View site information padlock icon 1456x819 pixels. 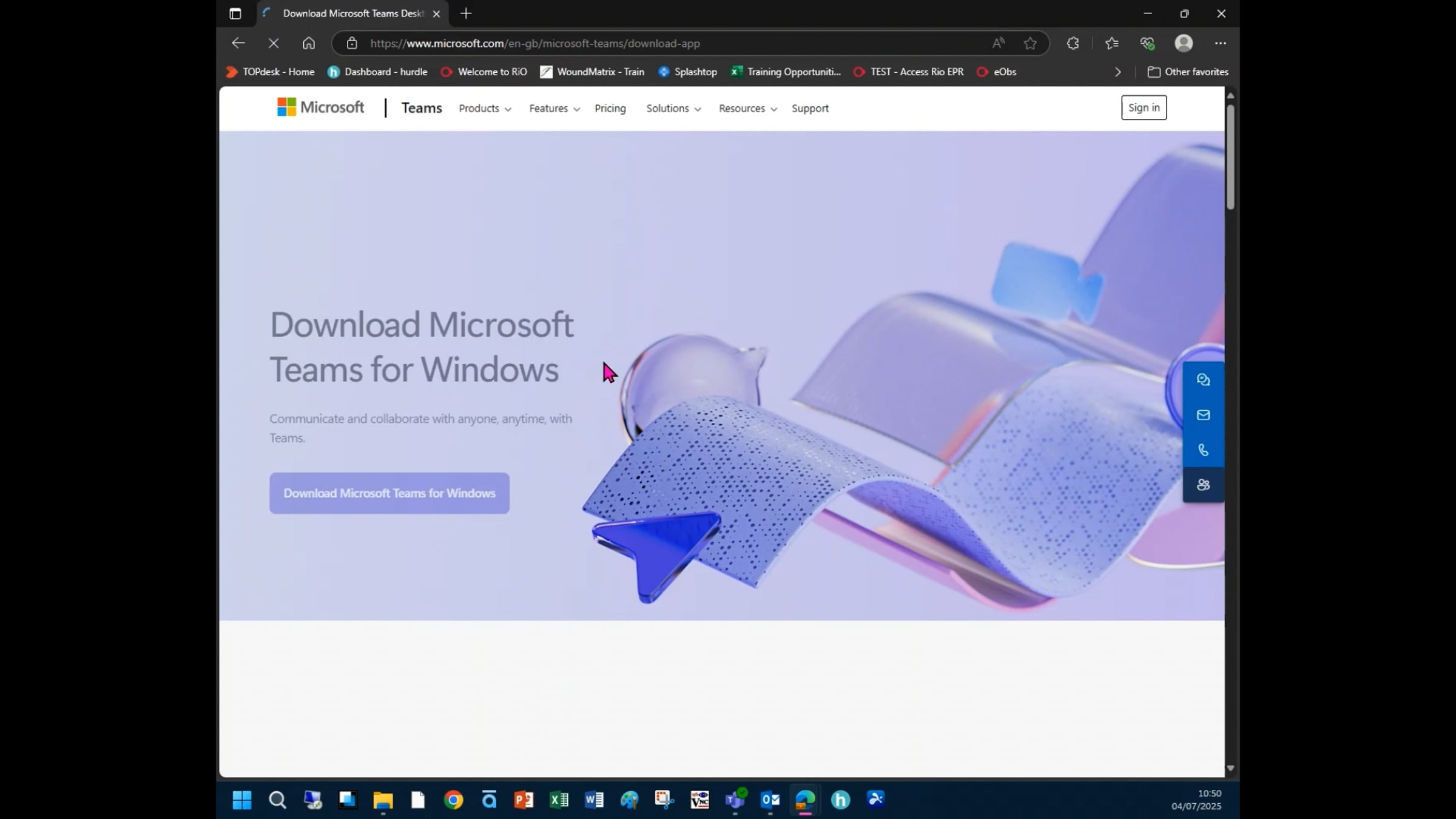pos(352,43)
